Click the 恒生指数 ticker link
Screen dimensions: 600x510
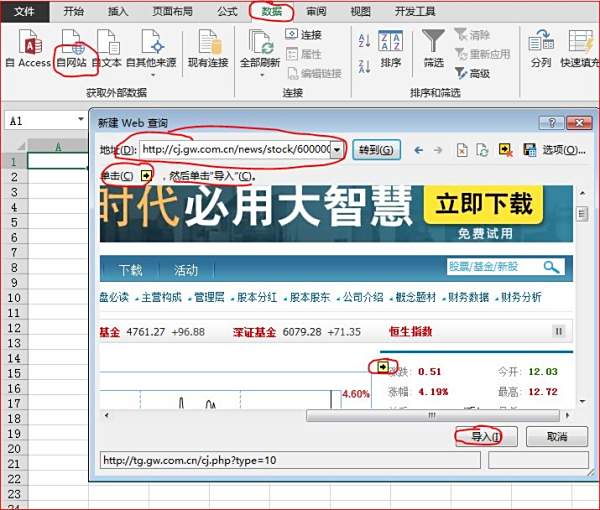pyautogui.click(x=411, y=331)
